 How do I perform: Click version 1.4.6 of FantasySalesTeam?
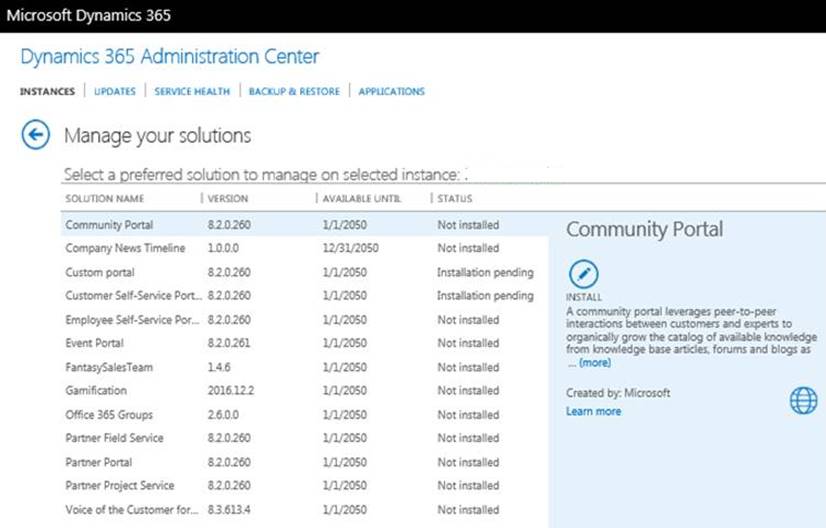(x=219, y=367)
